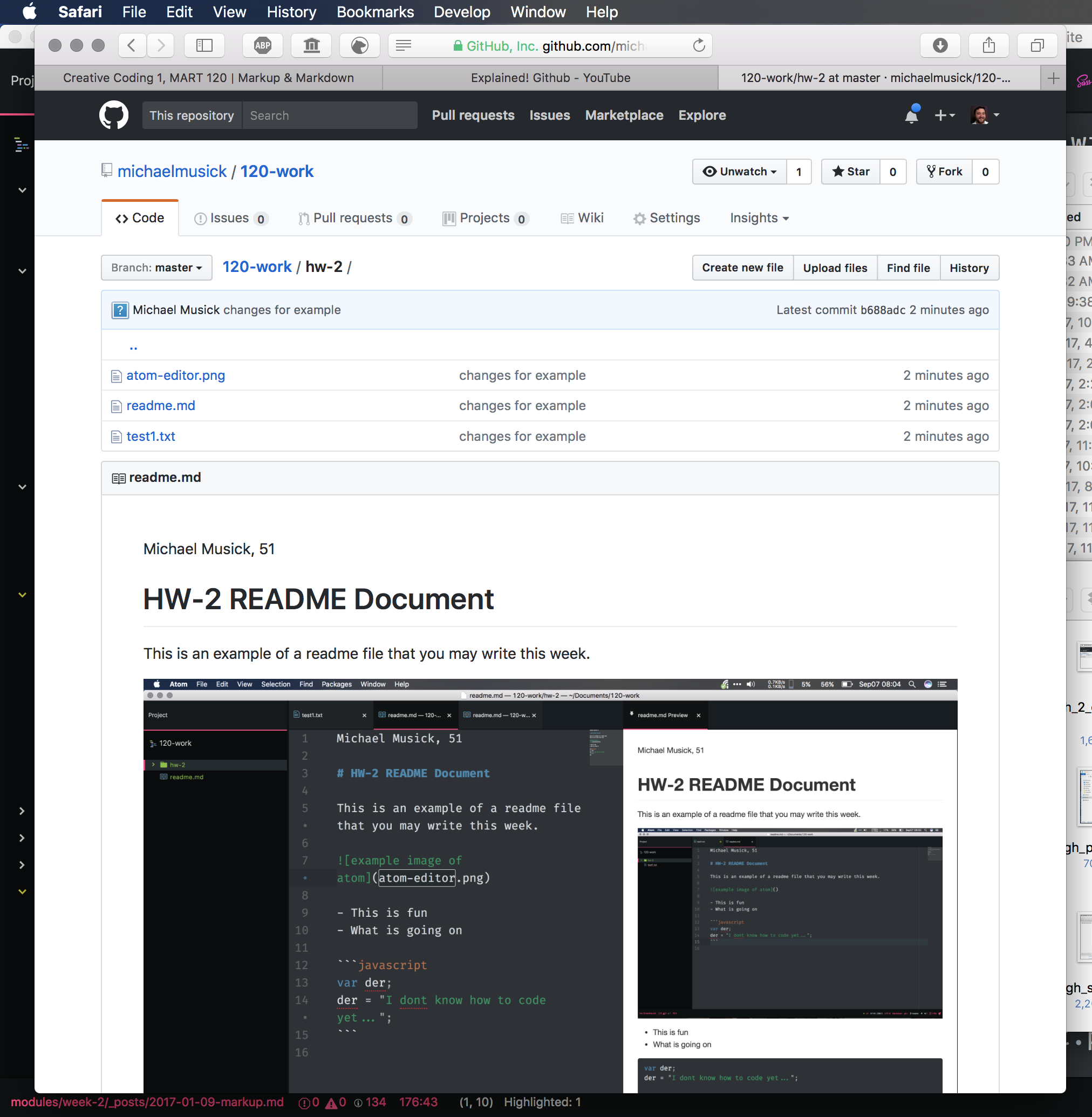
Task: Click the GitHub Octocat logo
Action: tap(113, 115)
